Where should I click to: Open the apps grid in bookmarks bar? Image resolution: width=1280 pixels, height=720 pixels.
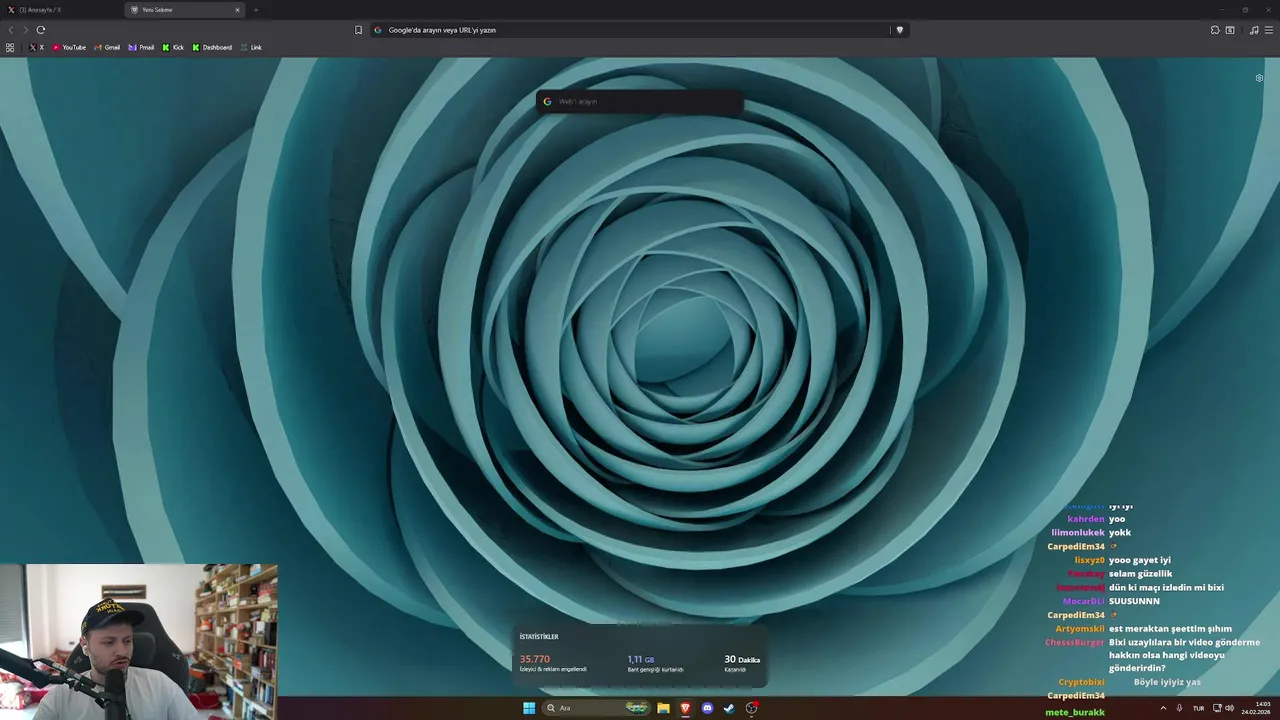(x=10, y=47)
